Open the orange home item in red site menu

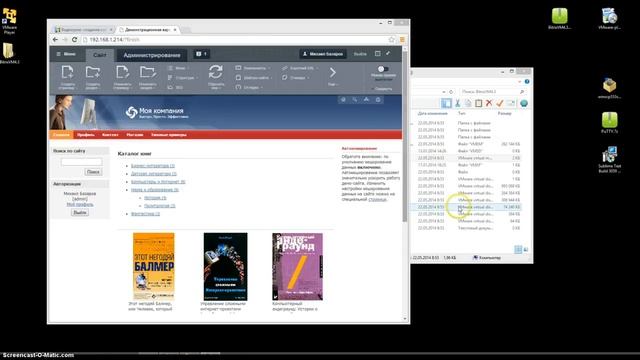pyautogui.click(x=61, y=135)
